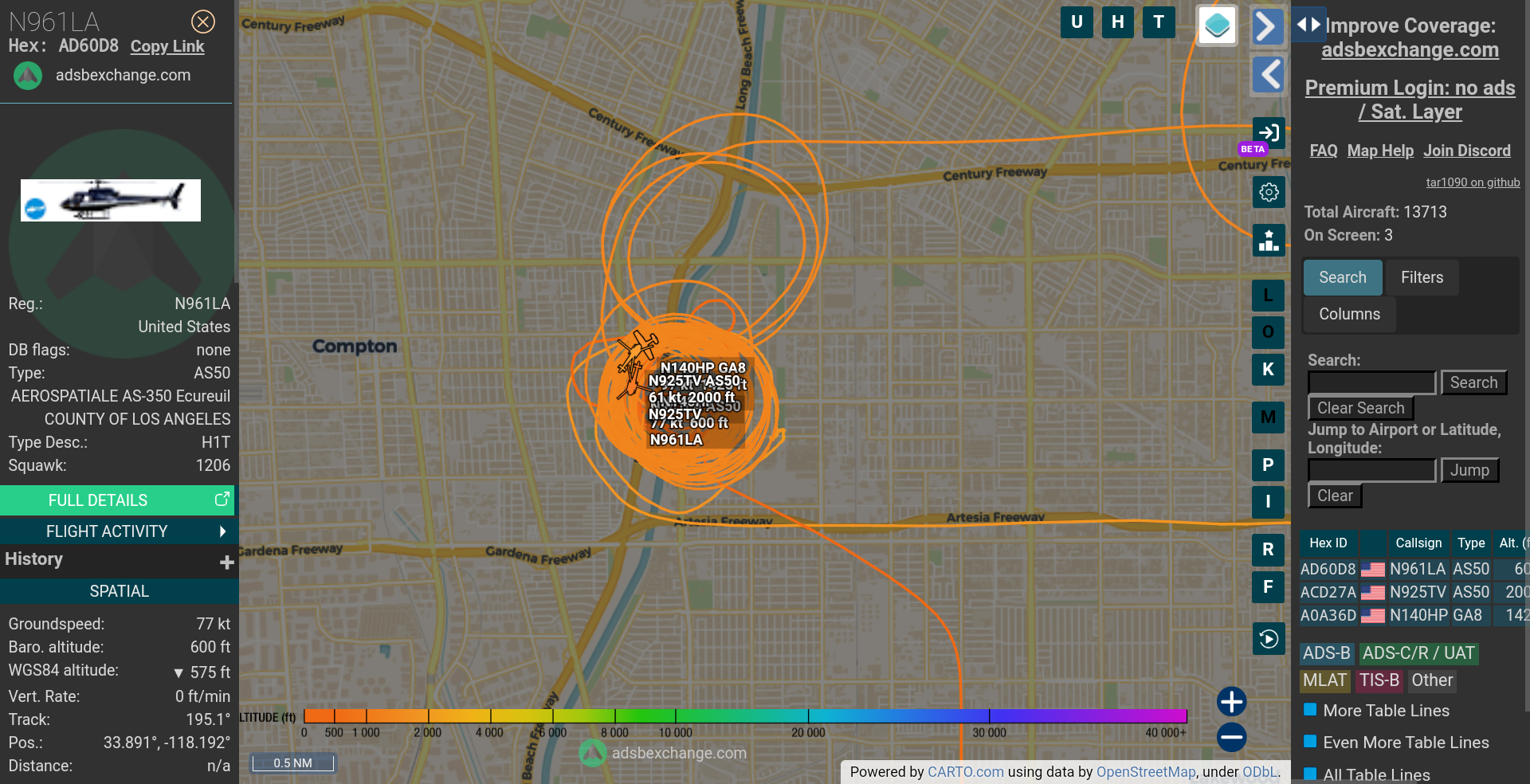The height and width of the screenshot is (784, 1530).
Task: Click the T map toggle button
Action: [x=1159, y=22]
